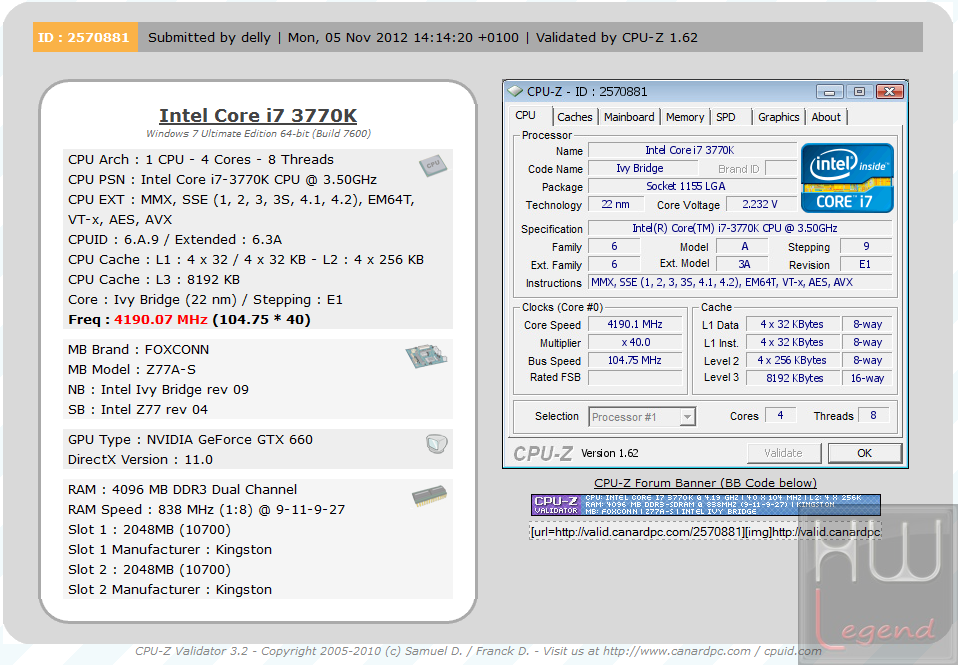Click the Core Speed value 4190.1 MHz

coord(635,325)
